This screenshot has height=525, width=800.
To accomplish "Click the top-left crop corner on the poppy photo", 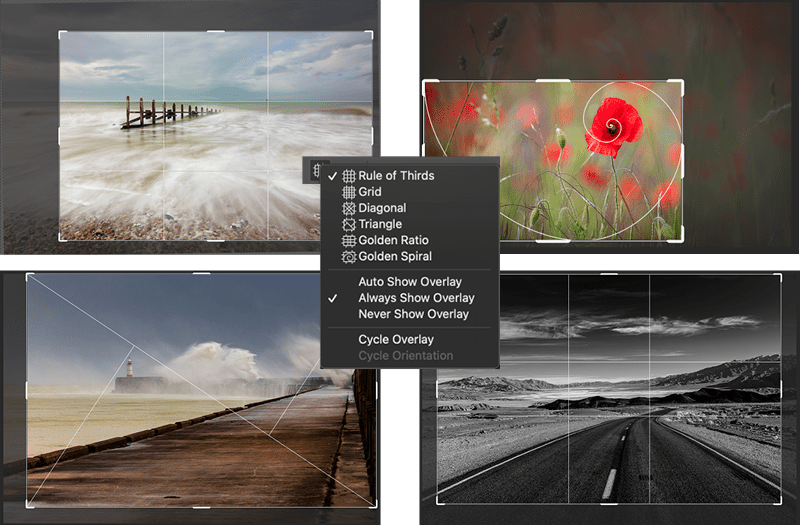I will point(428,84).
